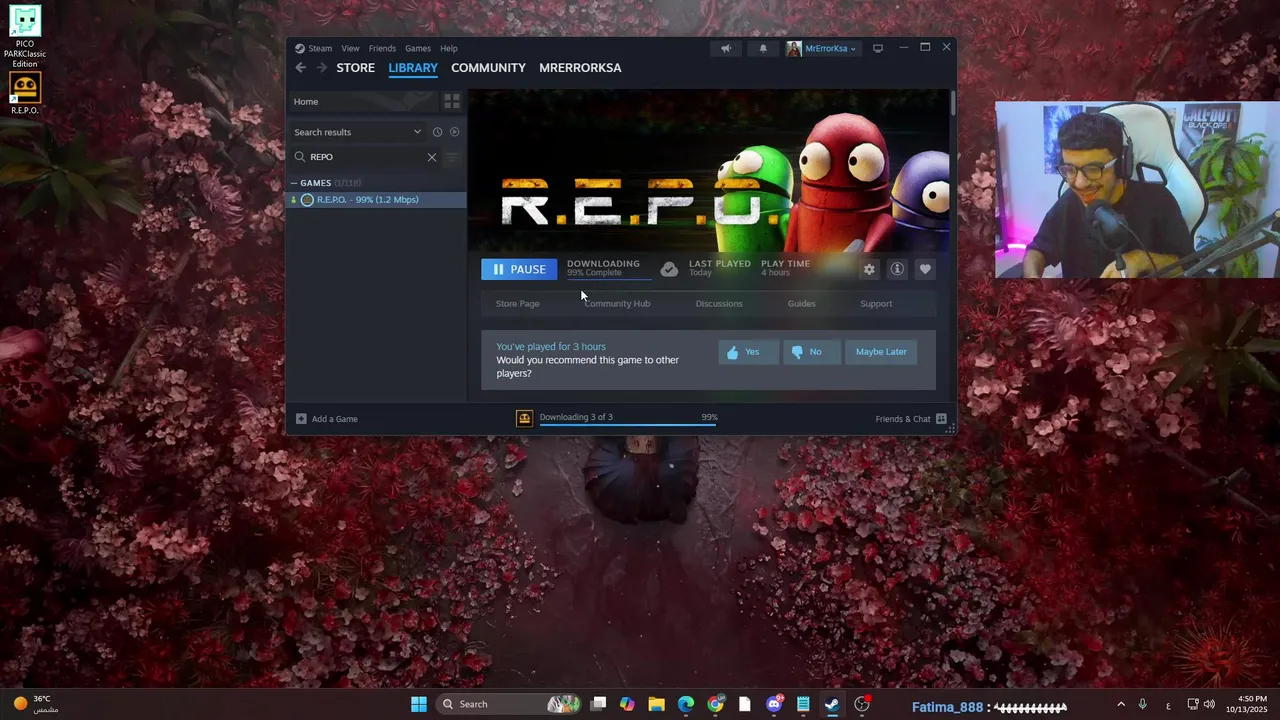
Task: Go back with the Steam back arrow
Action: pyautogui.click(x=300, y=68)
